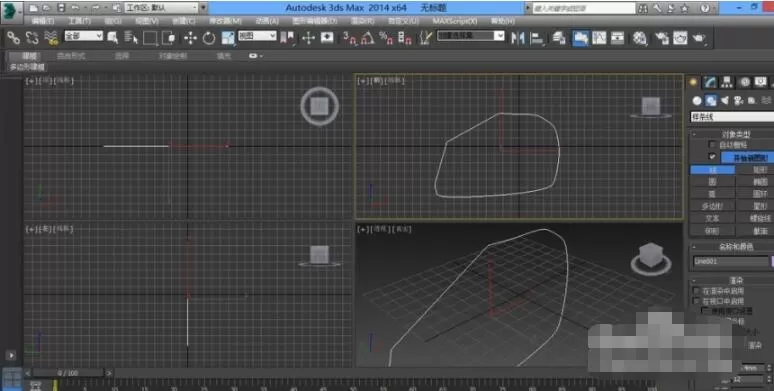Screen dimensions: 774x391
Task: Open the Mirror tool in toolbar
Action: (518, 38)
